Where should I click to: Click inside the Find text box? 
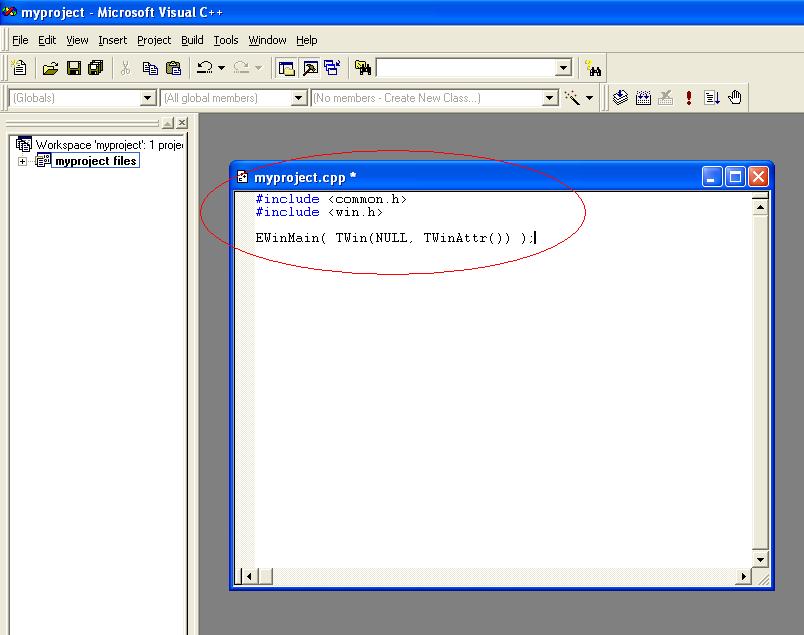(466, 68)
